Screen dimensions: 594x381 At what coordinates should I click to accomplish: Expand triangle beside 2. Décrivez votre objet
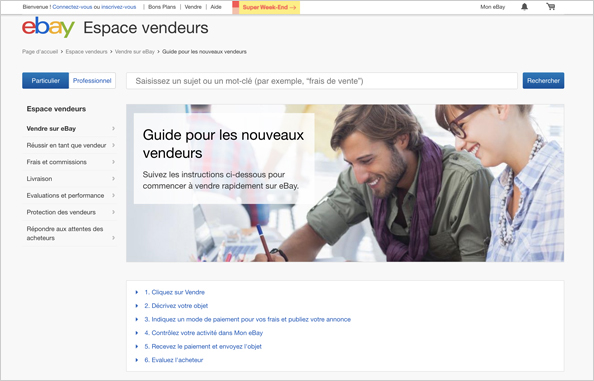pos(137,306)
